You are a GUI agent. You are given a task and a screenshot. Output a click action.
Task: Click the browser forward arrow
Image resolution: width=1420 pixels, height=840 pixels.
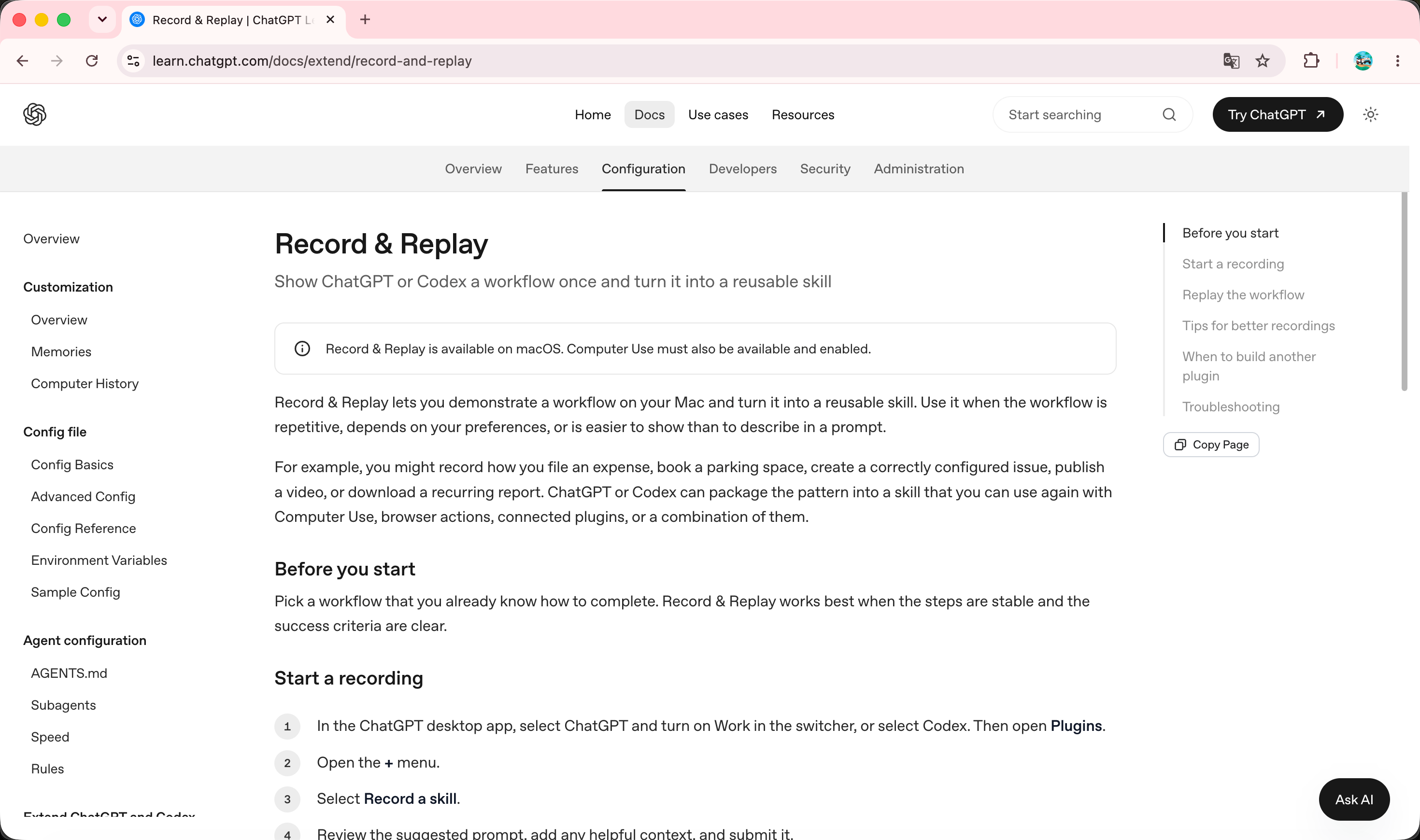pyautogui.click(x=57, y=60)
